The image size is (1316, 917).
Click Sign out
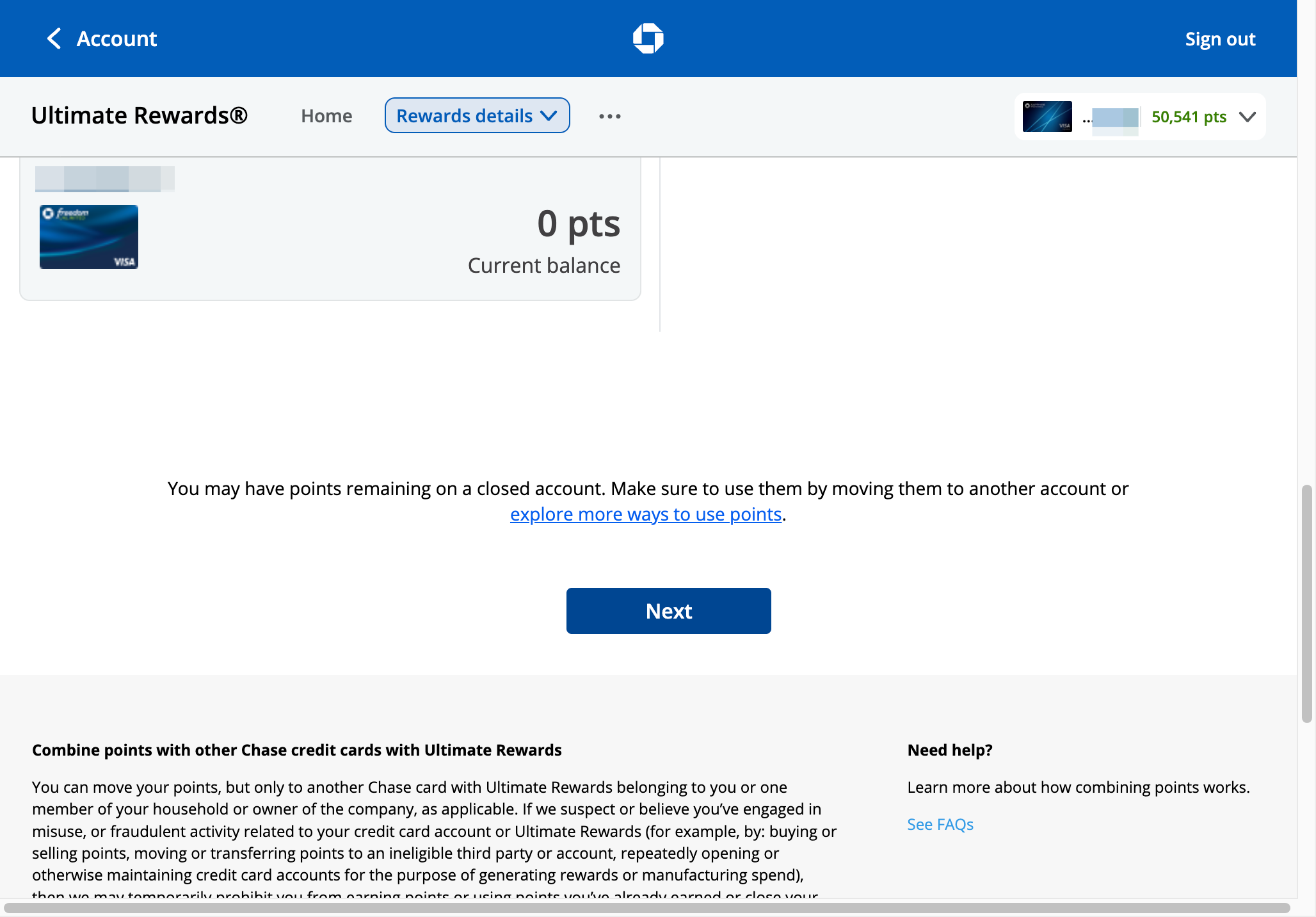pyautogui.click(x=1220, y=39)
